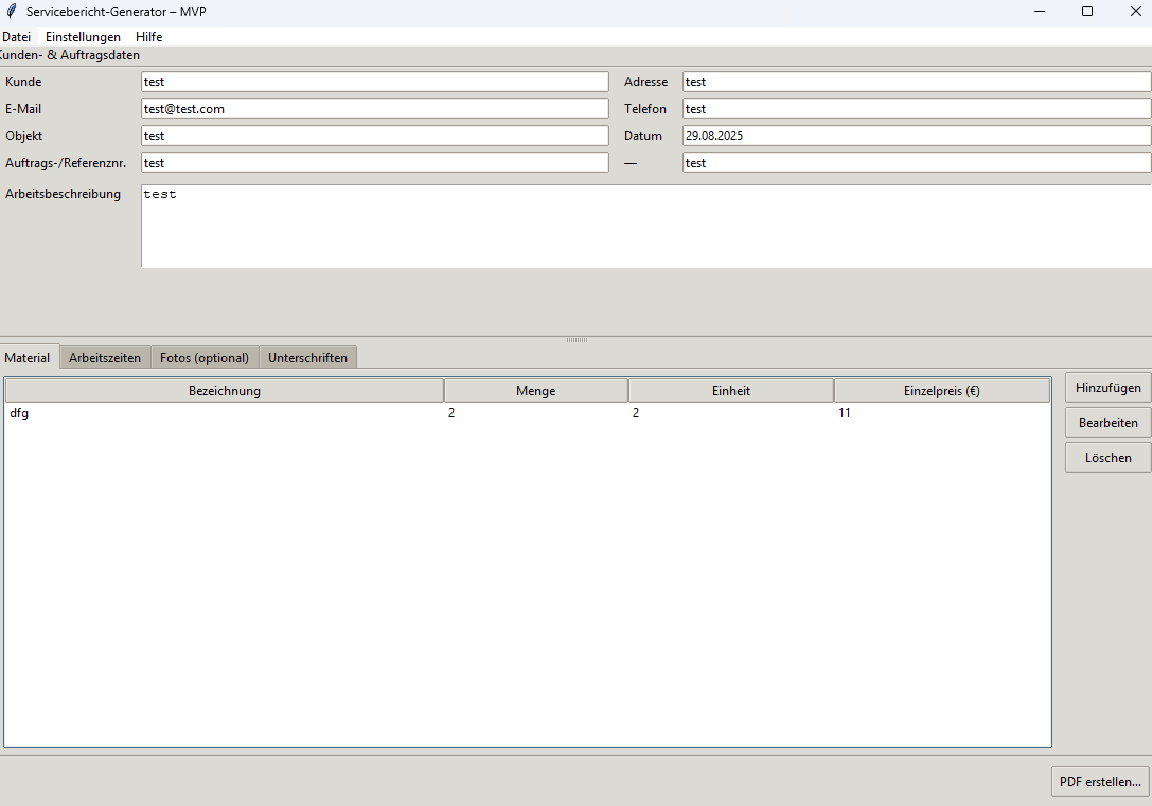Click the feather app icon in title bar
The height and width of the screenshot is (806, 1152).
click(11, 11)
